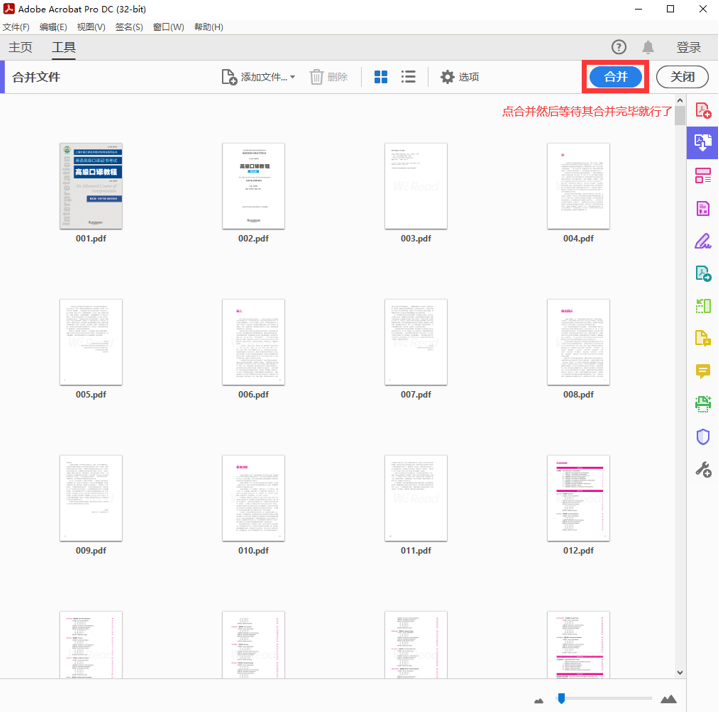The image size is (719, 712).
Task: Click the blue 合并 (Combine) button
Action: click(615, 77)
